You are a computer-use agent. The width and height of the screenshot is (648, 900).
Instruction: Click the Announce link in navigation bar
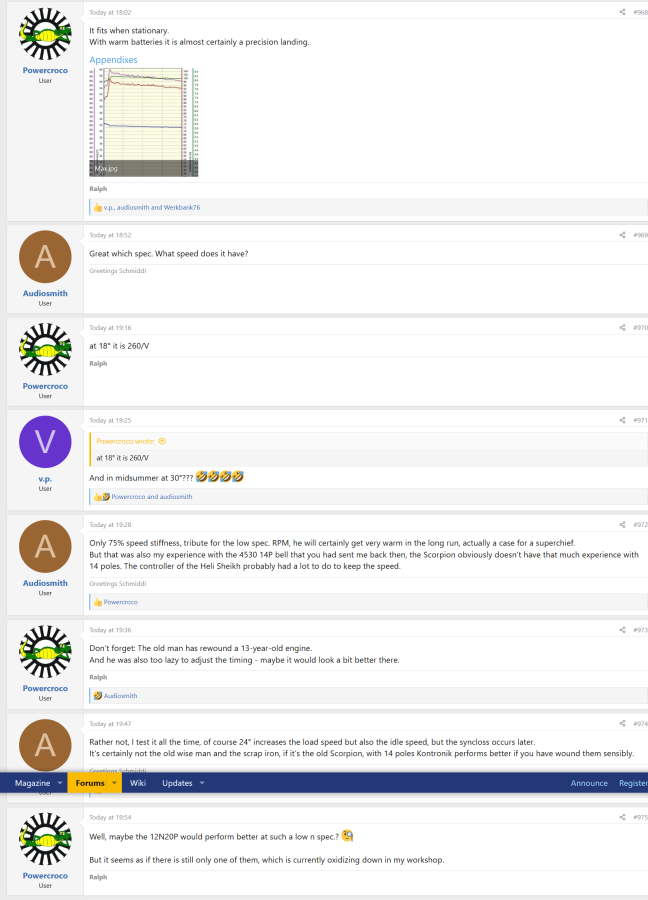(x=589, y=783)
